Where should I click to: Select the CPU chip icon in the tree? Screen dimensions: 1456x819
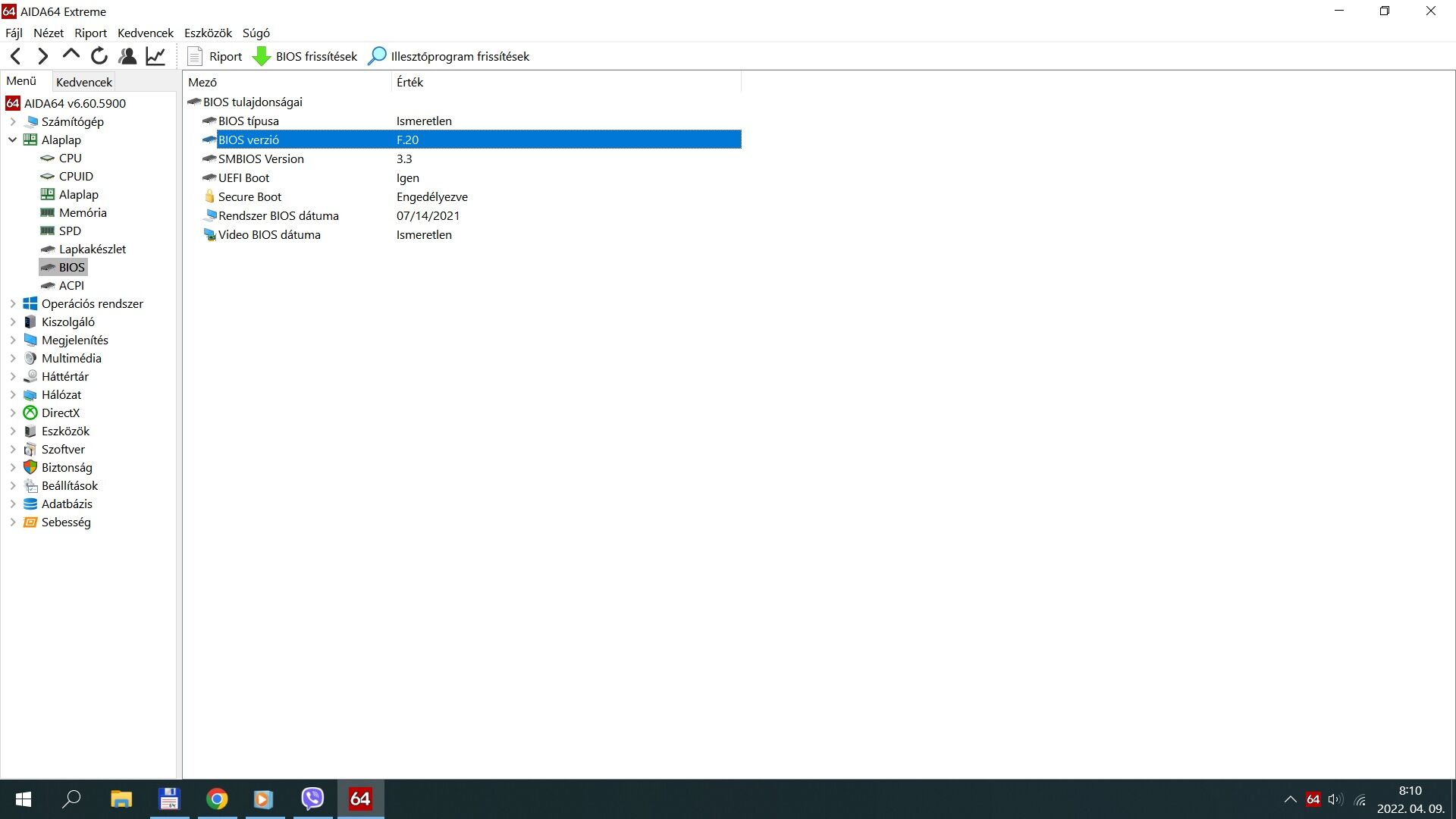point(47,158)
